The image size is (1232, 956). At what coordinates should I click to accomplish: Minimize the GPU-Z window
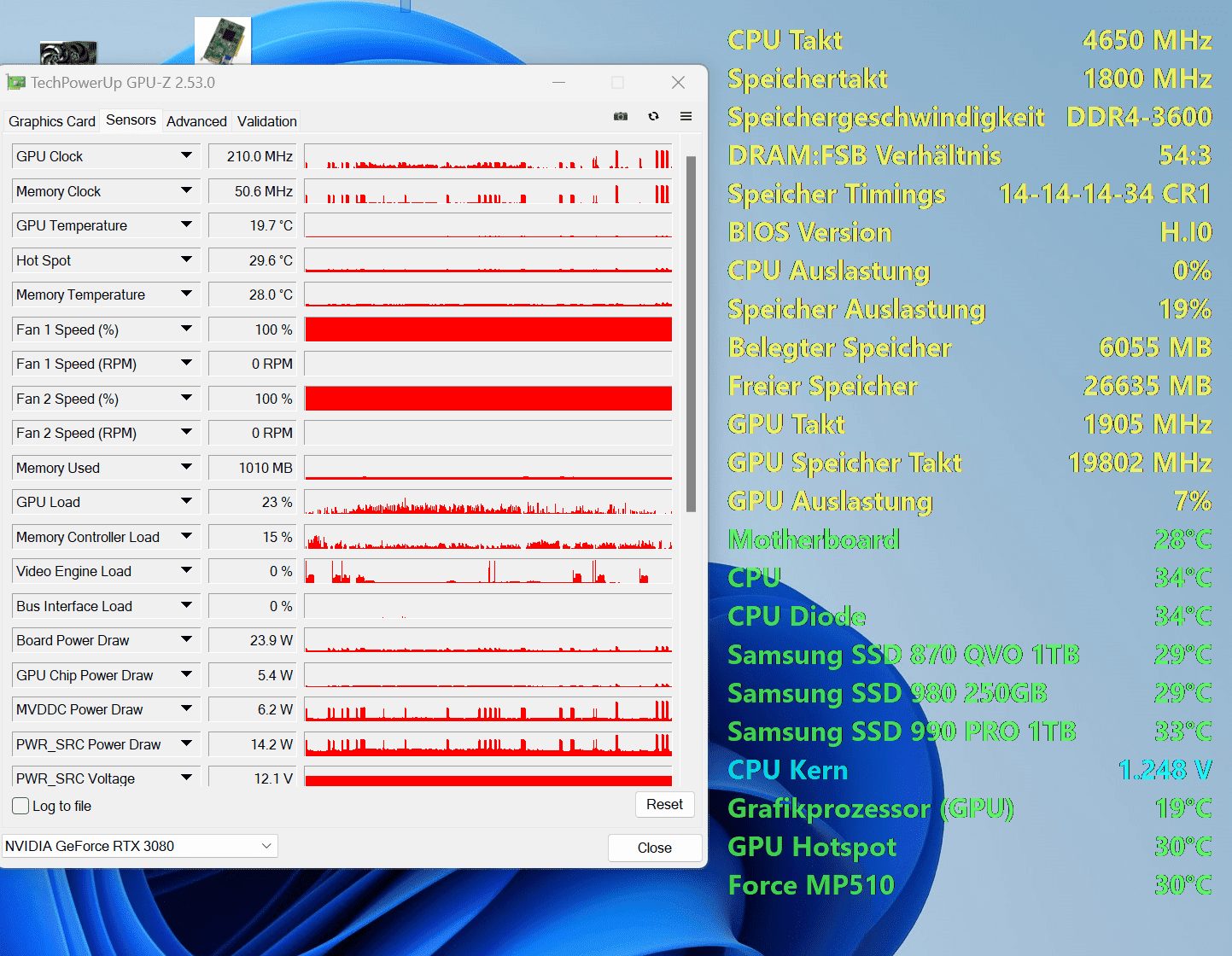(559, 83)
